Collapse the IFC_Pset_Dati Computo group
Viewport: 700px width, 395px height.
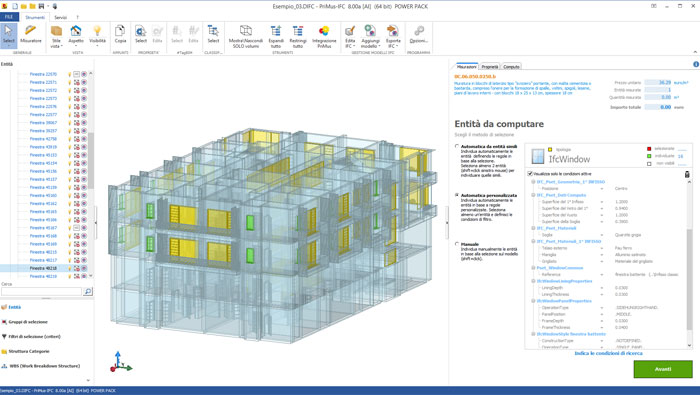click(x=533, y=195)
